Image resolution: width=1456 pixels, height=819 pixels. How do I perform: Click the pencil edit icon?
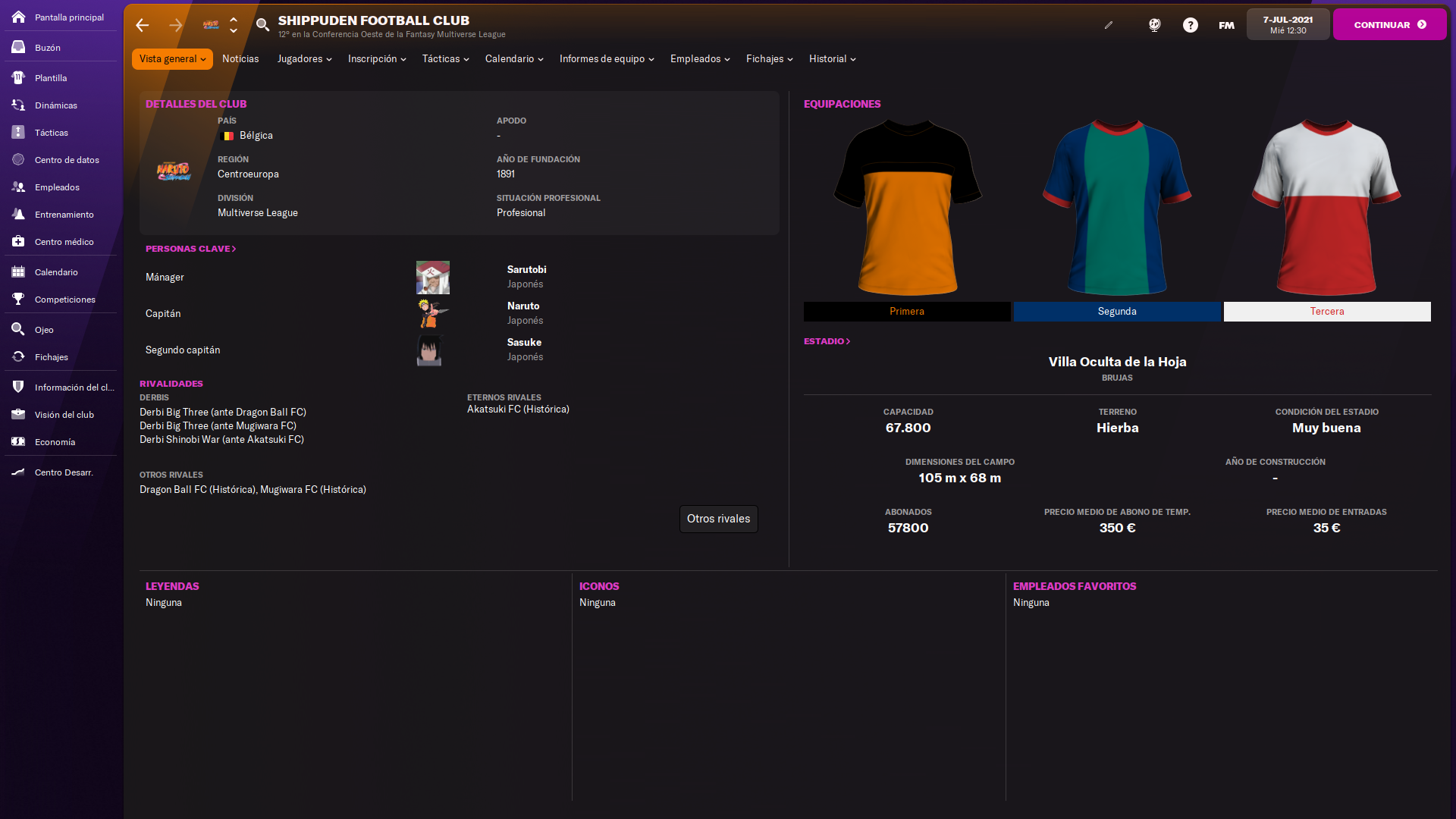point(1109,25)
